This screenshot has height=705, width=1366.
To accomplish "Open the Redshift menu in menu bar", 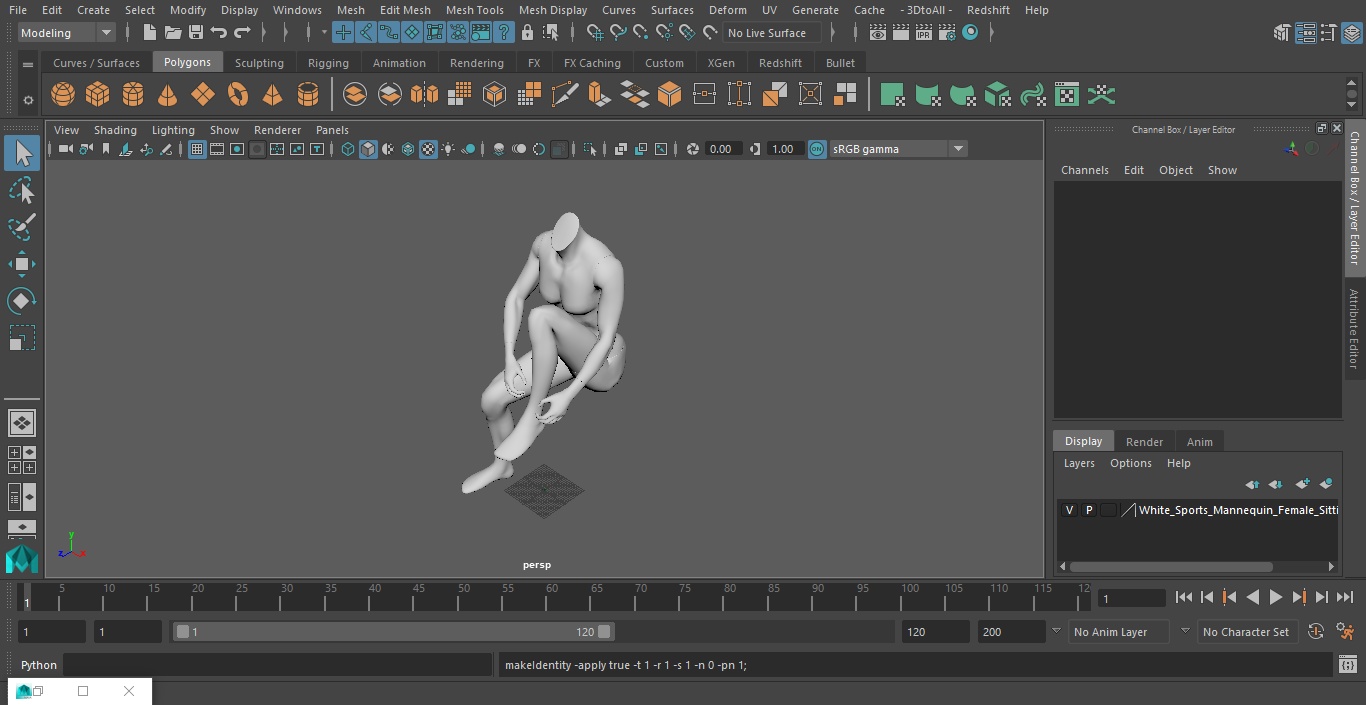I will [x=988, y=10].
